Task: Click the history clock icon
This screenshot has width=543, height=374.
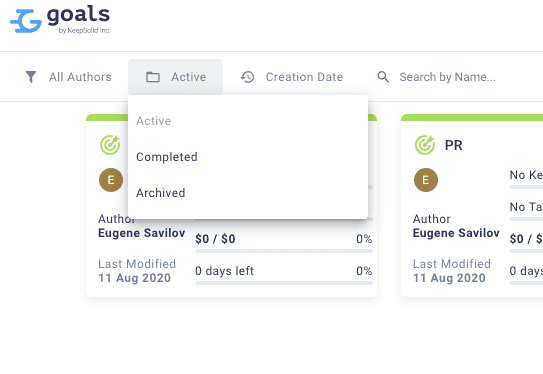Action: [247, 77]
